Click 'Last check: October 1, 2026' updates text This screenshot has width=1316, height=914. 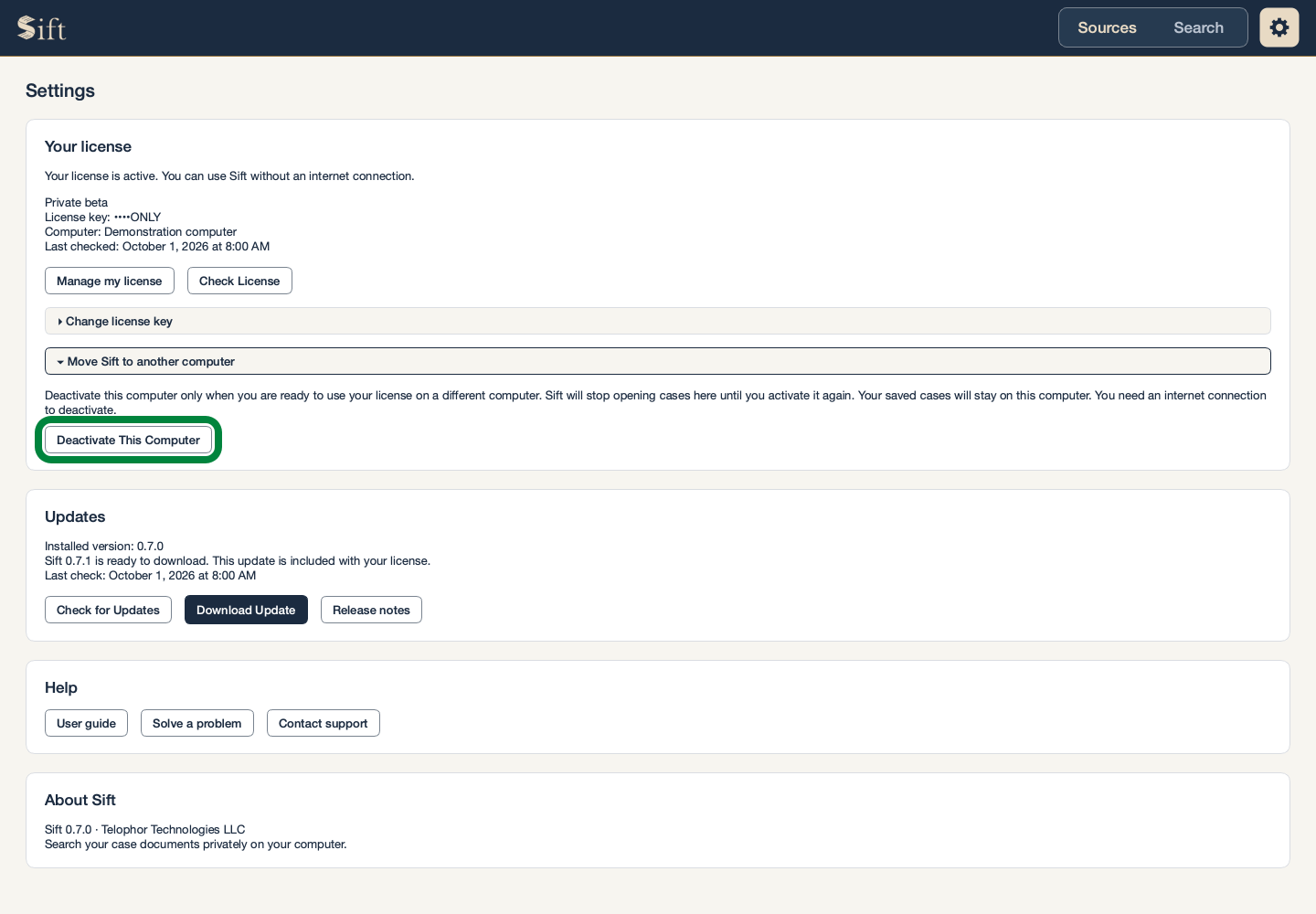point(151,576)
